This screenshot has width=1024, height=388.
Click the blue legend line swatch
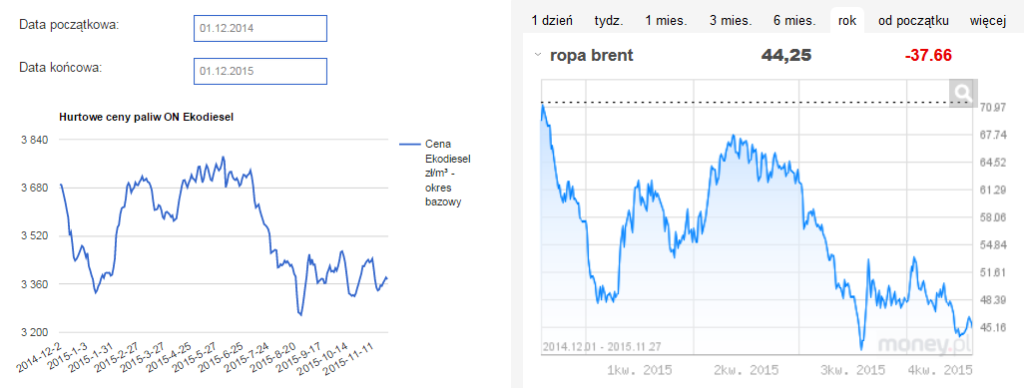click(x=409, y=144)
